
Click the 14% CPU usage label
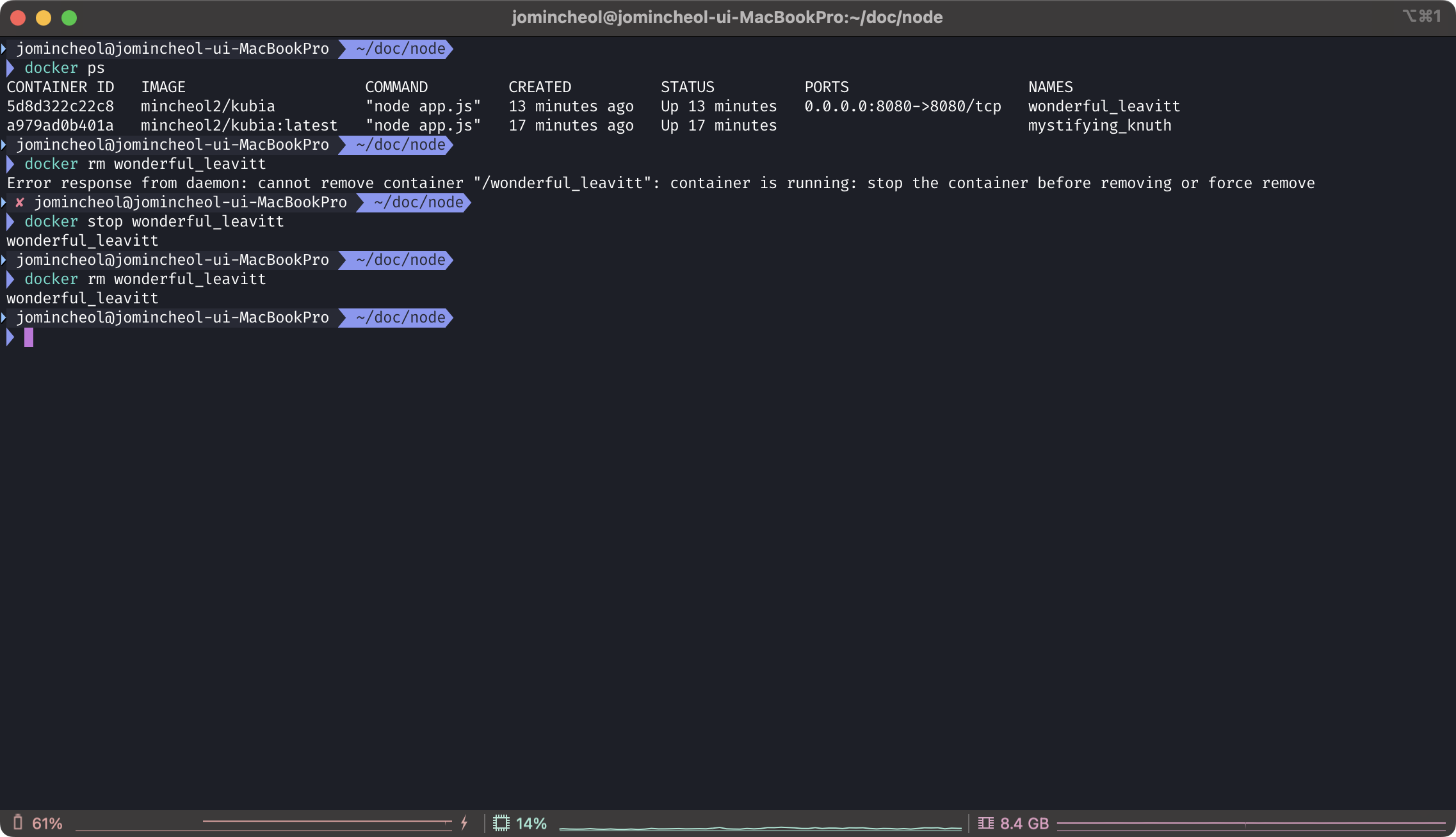click(531, 824)
